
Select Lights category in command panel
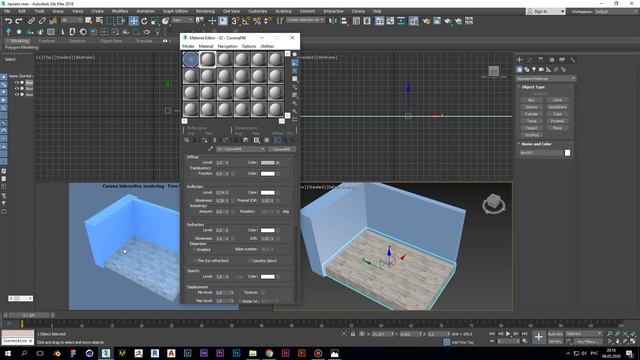click(x=534, y=69)
